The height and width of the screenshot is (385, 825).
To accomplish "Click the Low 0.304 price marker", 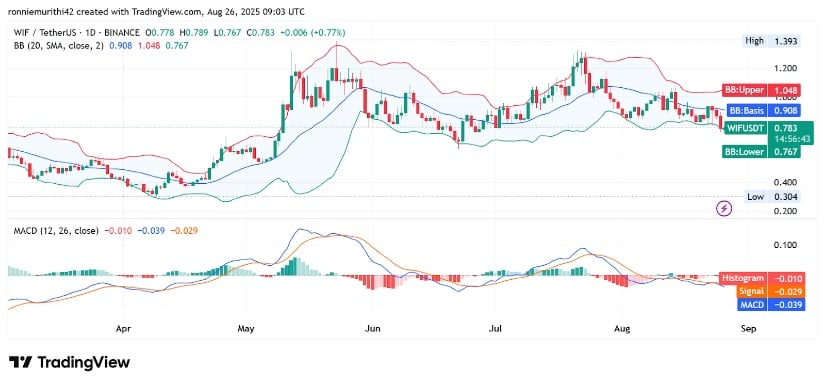I will [x=773, y=197].
